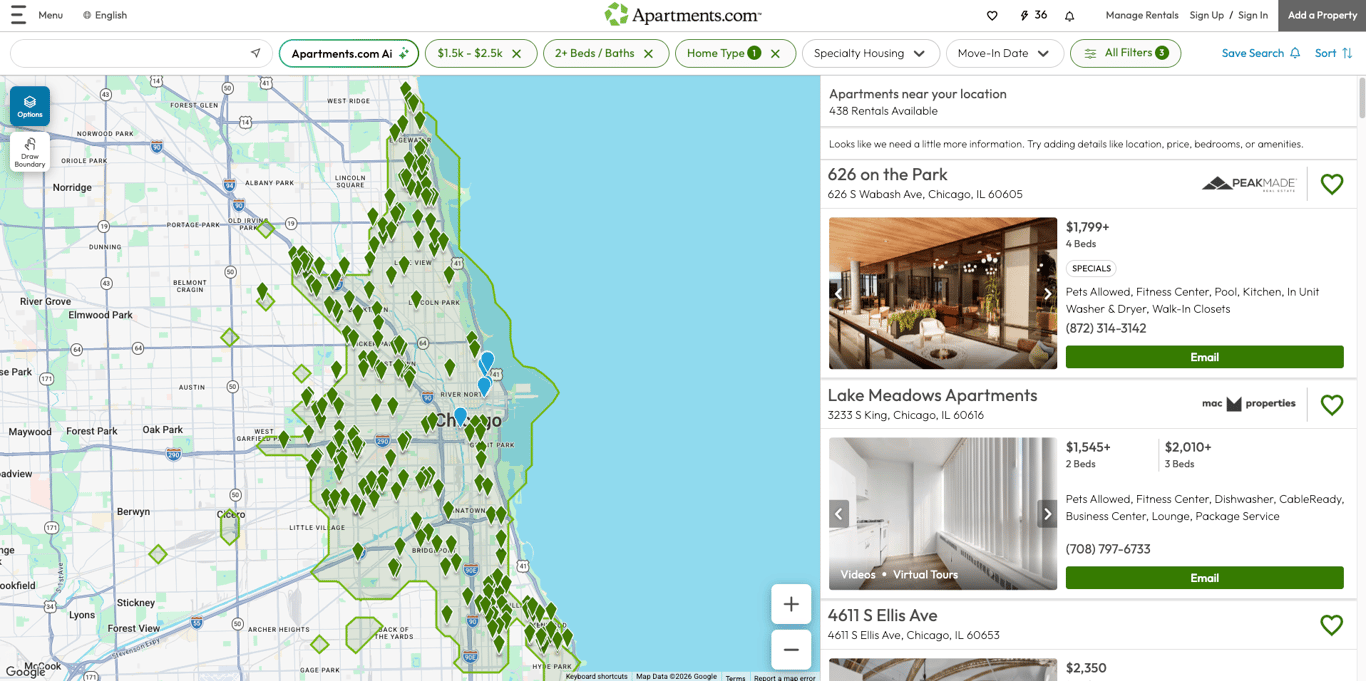1366x681 pixels.
Task: Click Report a map error link
Action: tap(784, 677)
